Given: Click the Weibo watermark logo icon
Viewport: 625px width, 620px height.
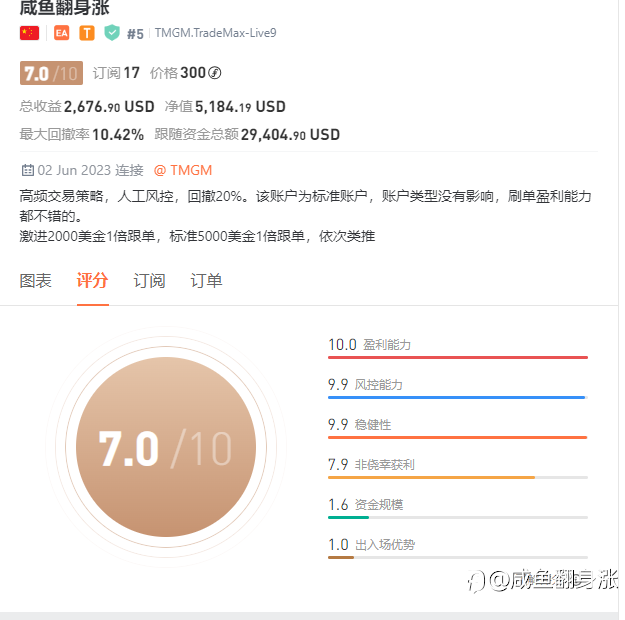Looking at the screenshot, I should coord(476,581).
